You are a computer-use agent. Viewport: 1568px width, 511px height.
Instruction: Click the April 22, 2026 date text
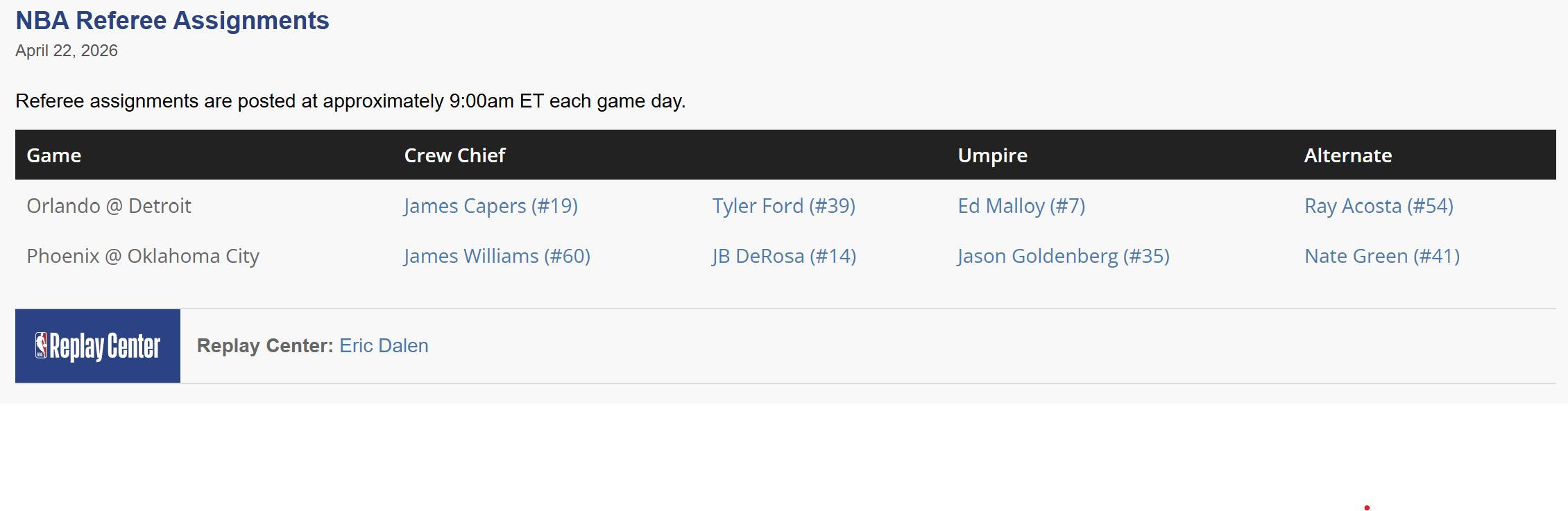click(x=67, y=51)
